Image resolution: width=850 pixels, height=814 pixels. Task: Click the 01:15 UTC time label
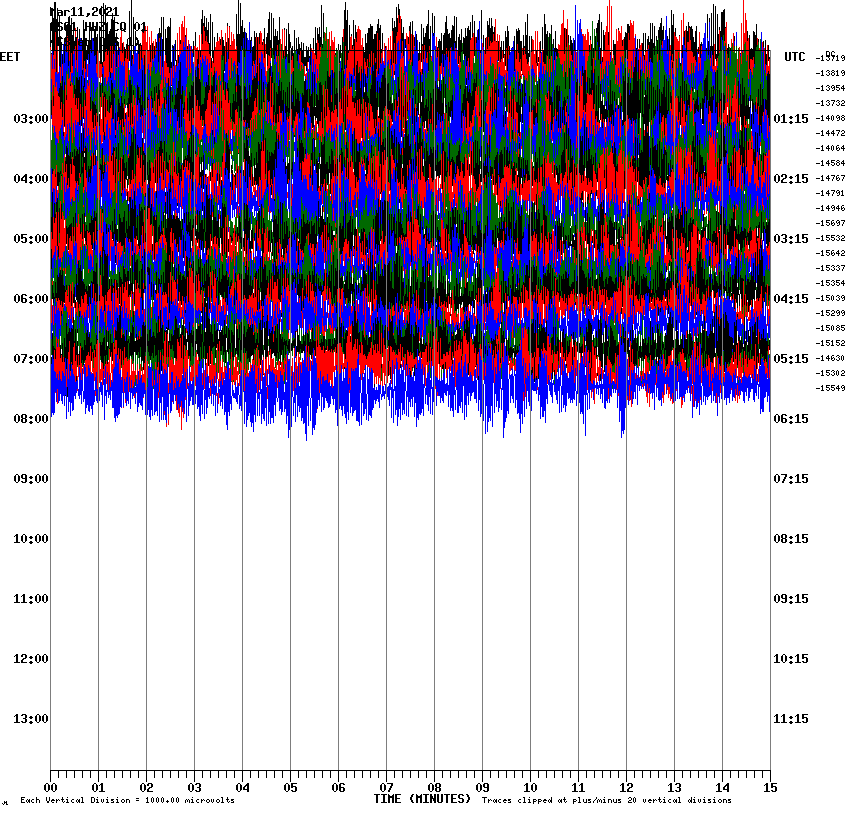click(791, 119)
